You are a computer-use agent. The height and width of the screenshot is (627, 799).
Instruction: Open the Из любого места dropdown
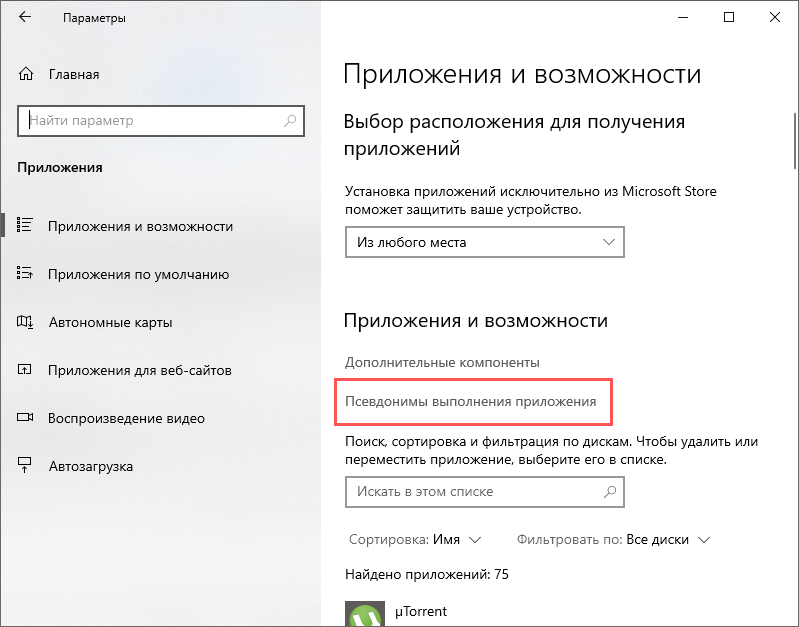pos(485,242)
